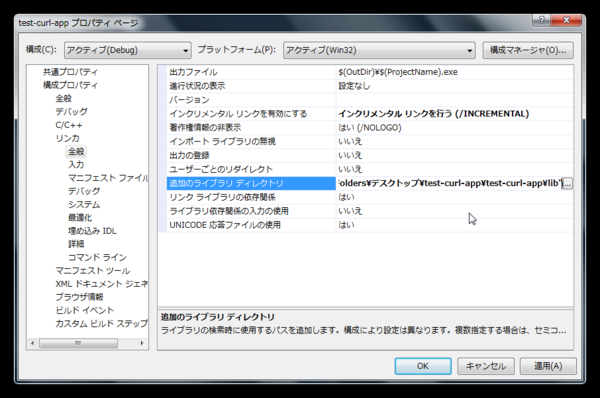The height and width of the screenshot is (398, 600).
Task: Click the はい (/NOLOGO) value
Action: (370, 127)
